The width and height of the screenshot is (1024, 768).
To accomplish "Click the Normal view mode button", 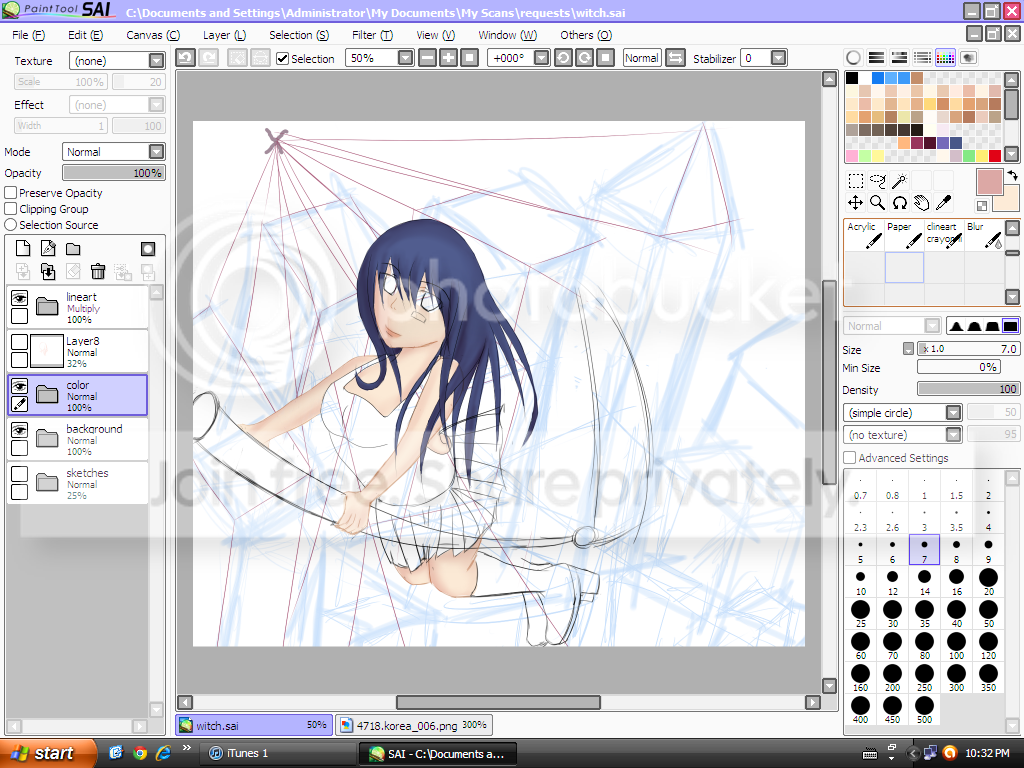I will [642, 58].
